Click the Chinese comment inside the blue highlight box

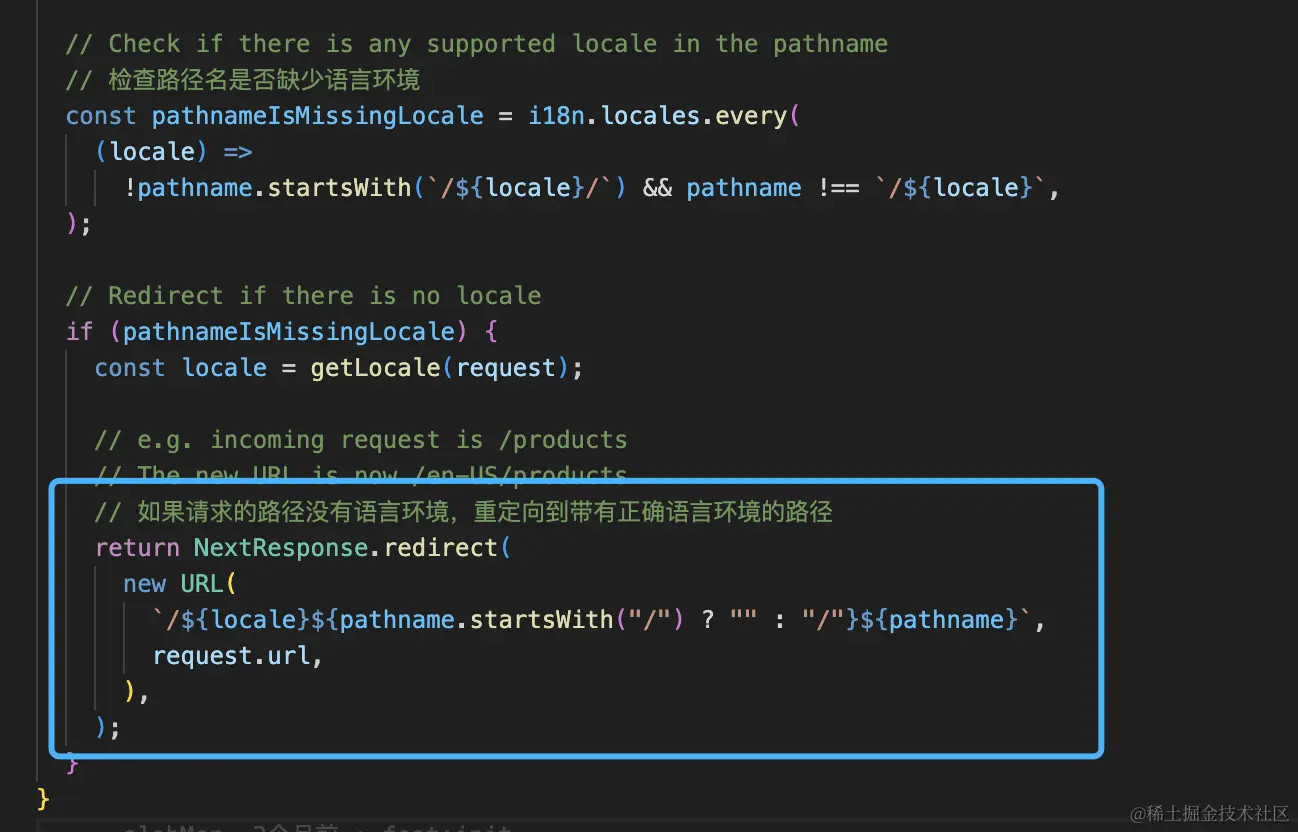tap(463, 512)
